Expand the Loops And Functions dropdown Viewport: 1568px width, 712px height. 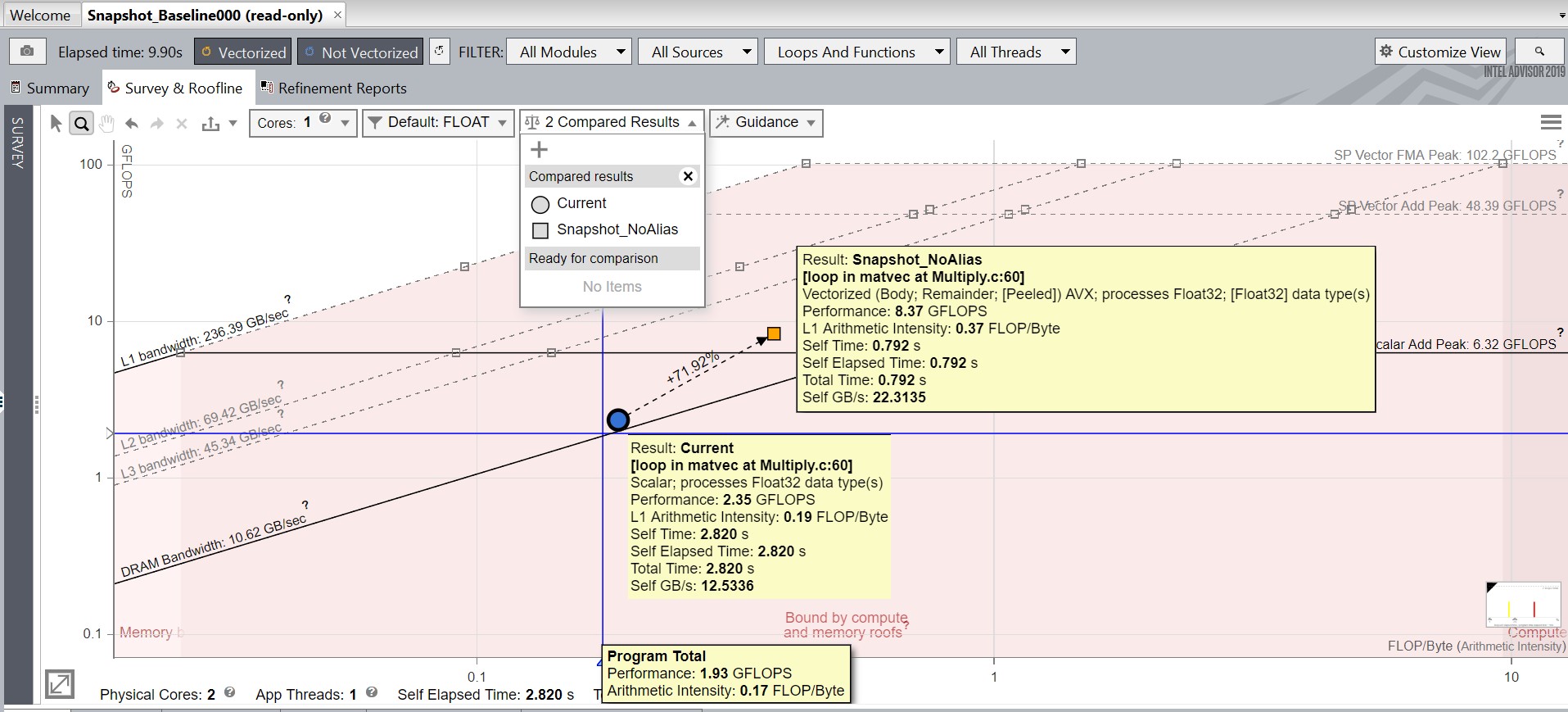pos(857,52)
